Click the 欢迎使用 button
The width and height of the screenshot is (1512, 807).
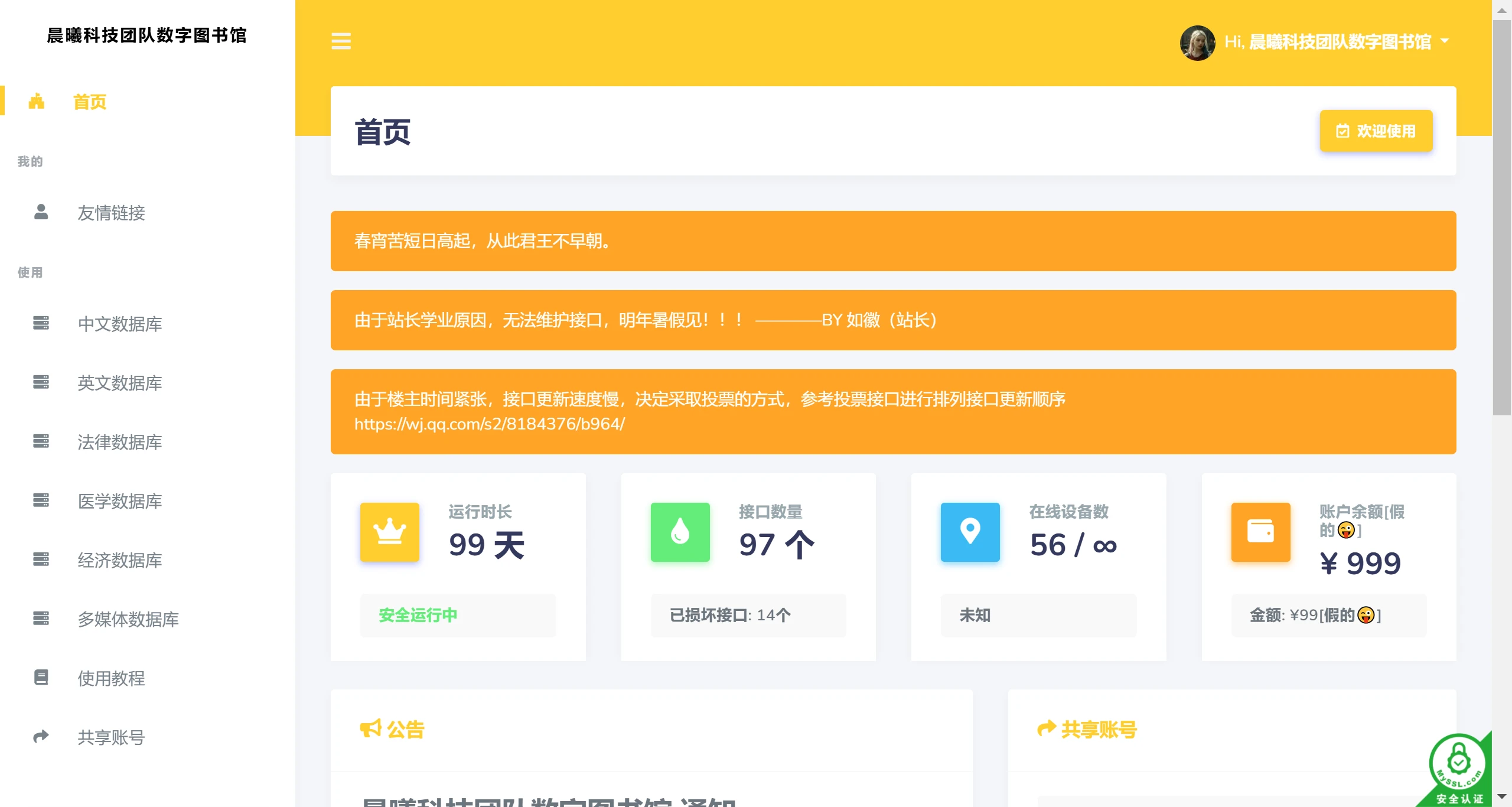[1376, 131]
